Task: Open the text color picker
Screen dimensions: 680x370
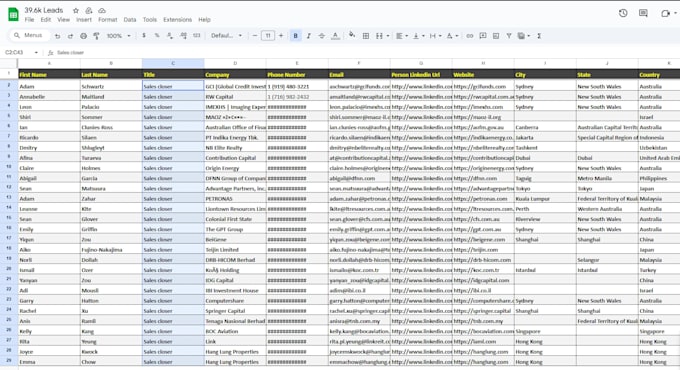Action: pyautogui.click(x=335, y=36)
